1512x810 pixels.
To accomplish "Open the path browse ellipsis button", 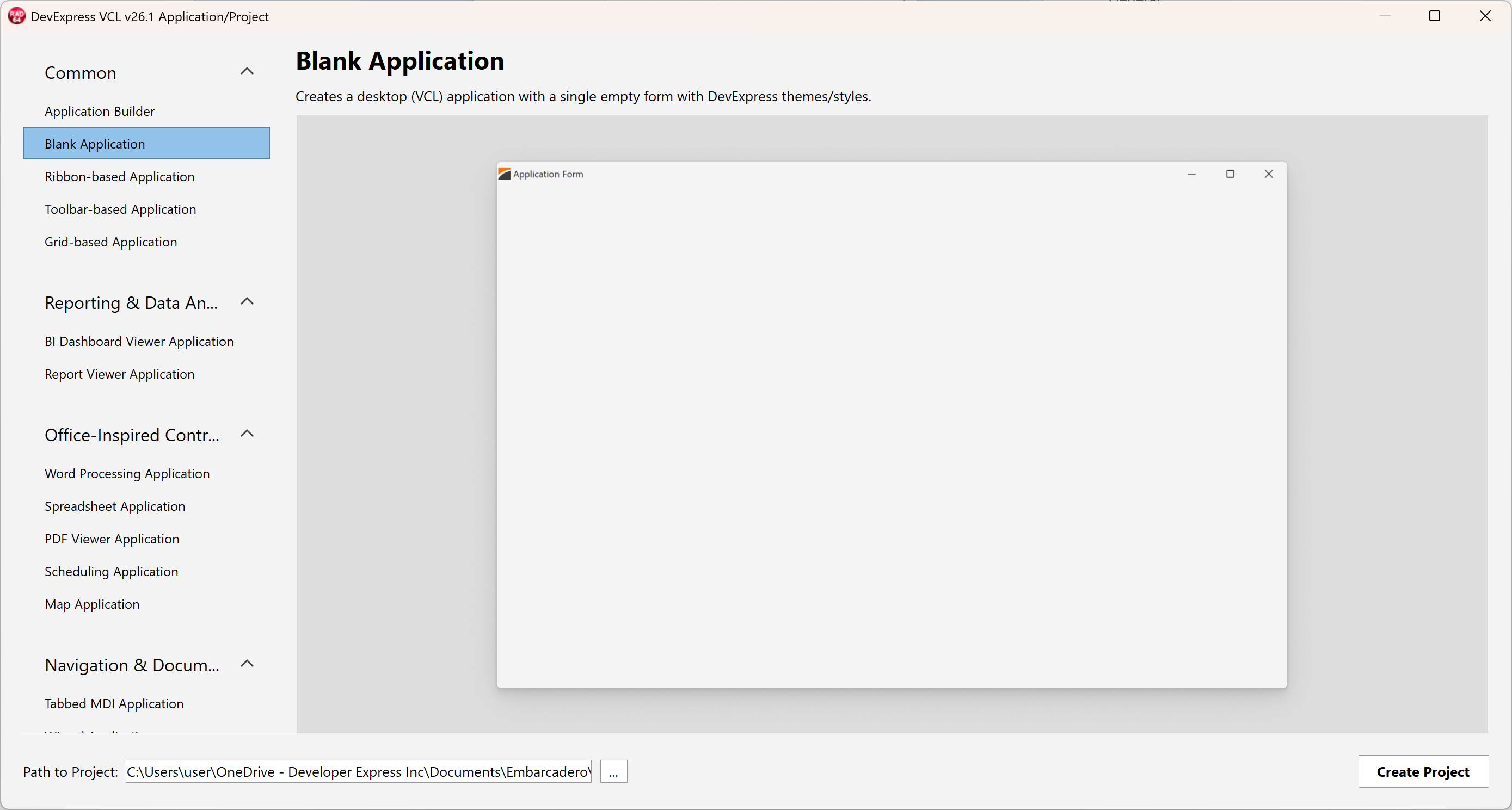I will coord(613,772).
